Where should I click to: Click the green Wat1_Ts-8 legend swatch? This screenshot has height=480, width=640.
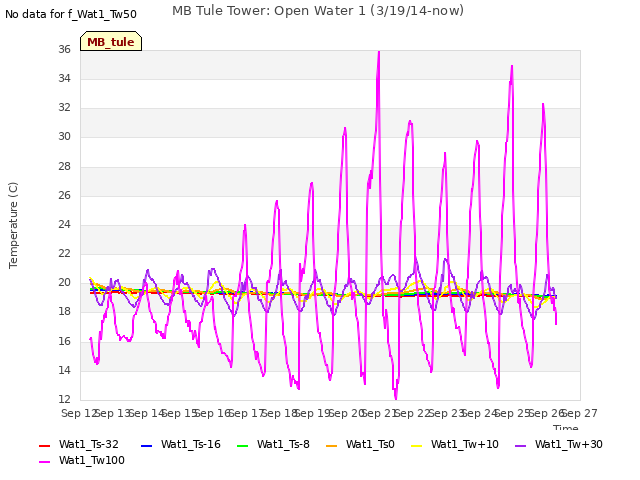242,446
